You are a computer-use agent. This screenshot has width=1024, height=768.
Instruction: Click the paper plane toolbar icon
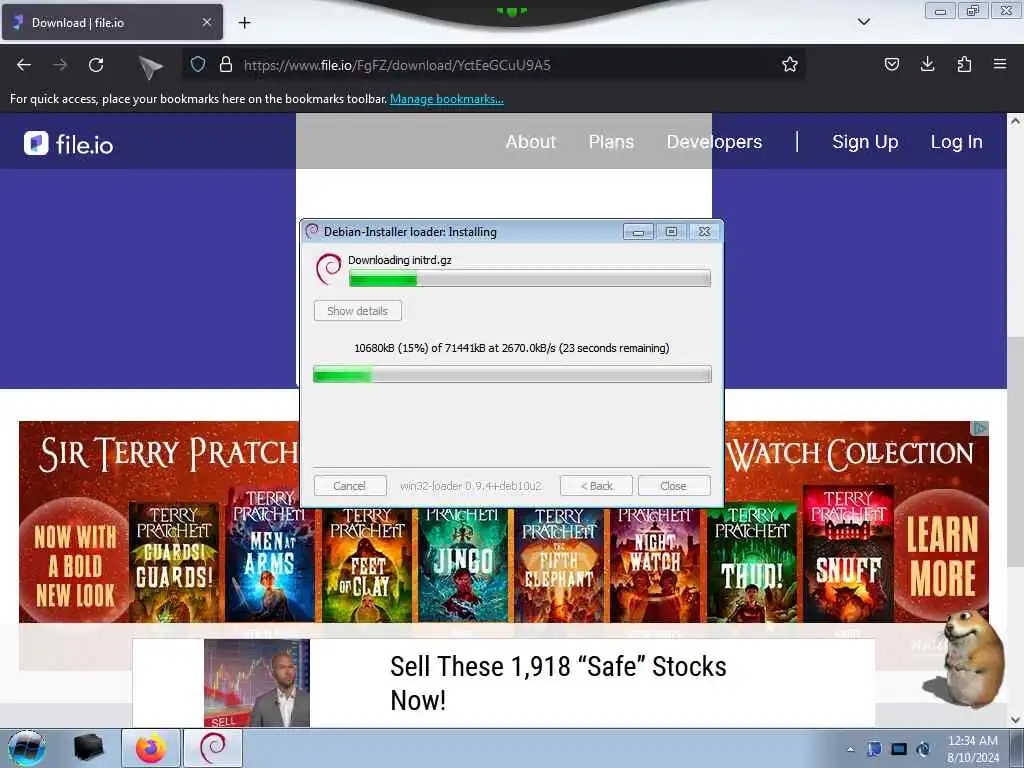pyautogui.click(x=150, y=67)
